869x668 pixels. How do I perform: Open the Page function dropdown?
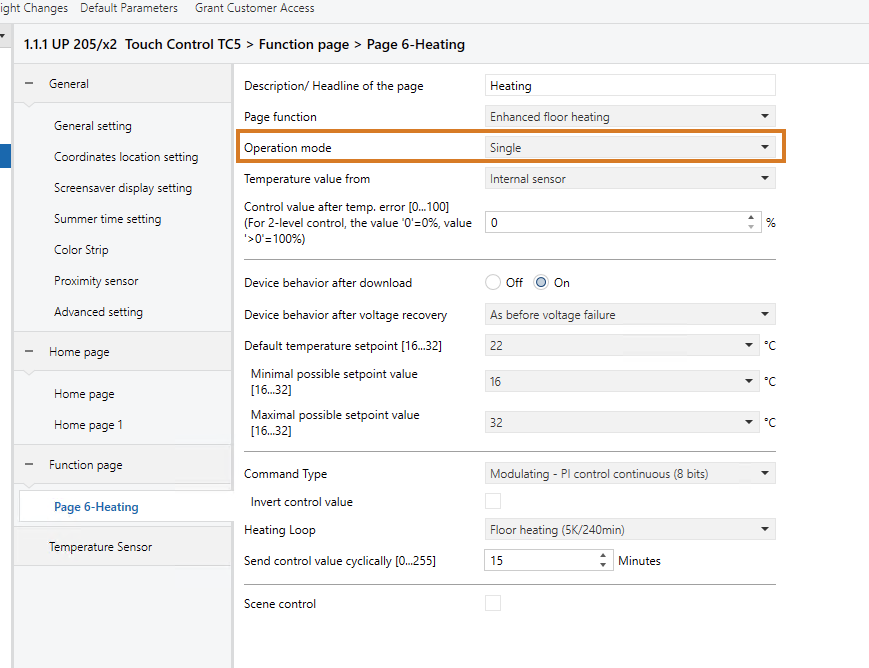(x=630, y=117)
